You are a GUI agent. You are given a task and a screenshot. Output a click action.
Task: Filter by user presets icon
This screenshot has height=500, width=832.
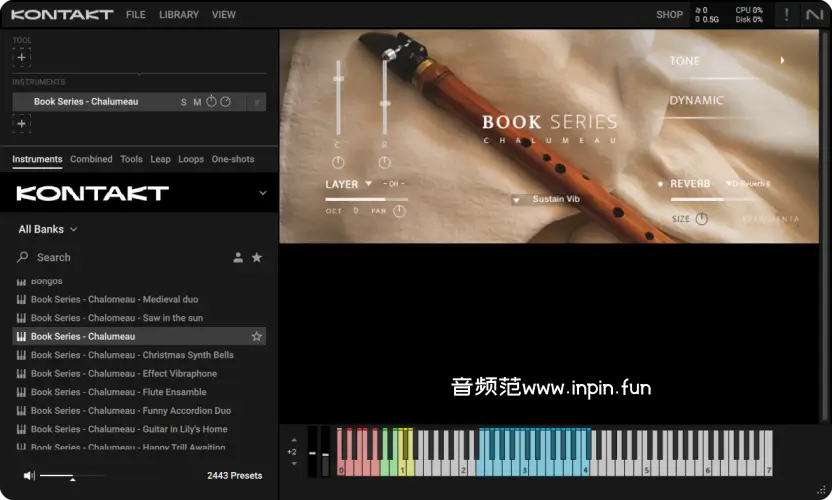[238, 257]
